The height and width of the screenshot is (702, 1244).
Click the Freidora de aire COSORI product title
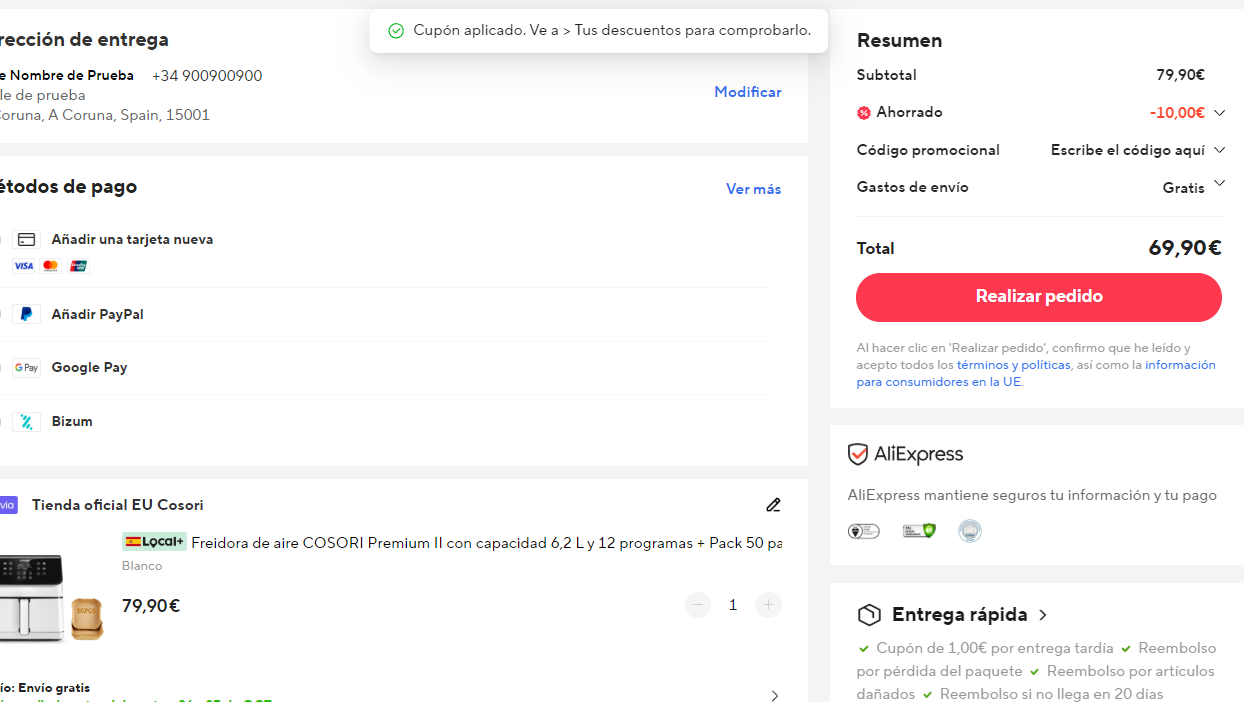click(x=486, y=543)
